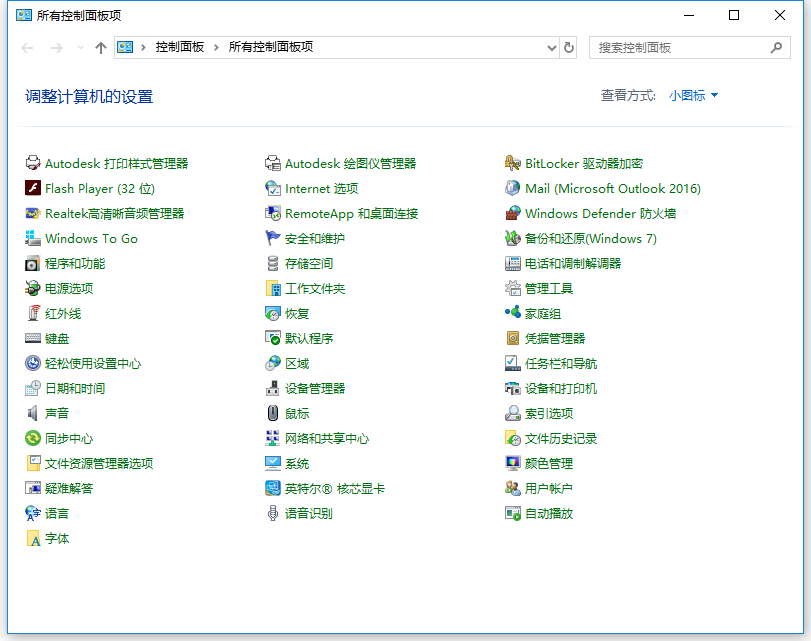
Task: Click the 字体 font icon
Action: coord(33,539)
